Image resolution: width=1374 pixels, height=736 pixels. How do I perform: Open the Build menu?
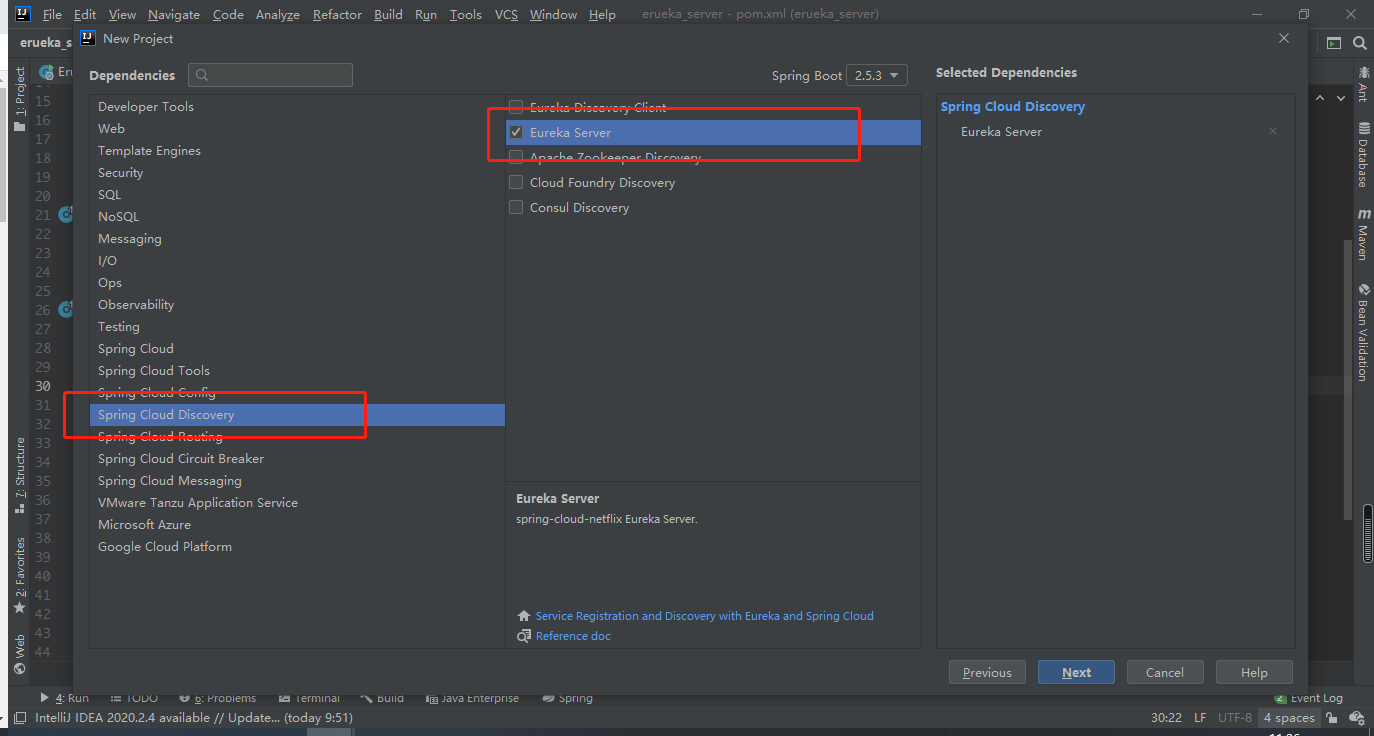point(388,14)
